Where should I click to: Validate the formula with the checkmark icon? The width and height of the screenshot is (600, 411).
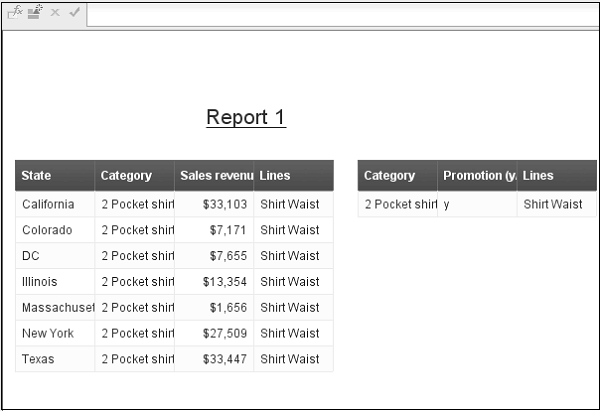pos(74,13)
